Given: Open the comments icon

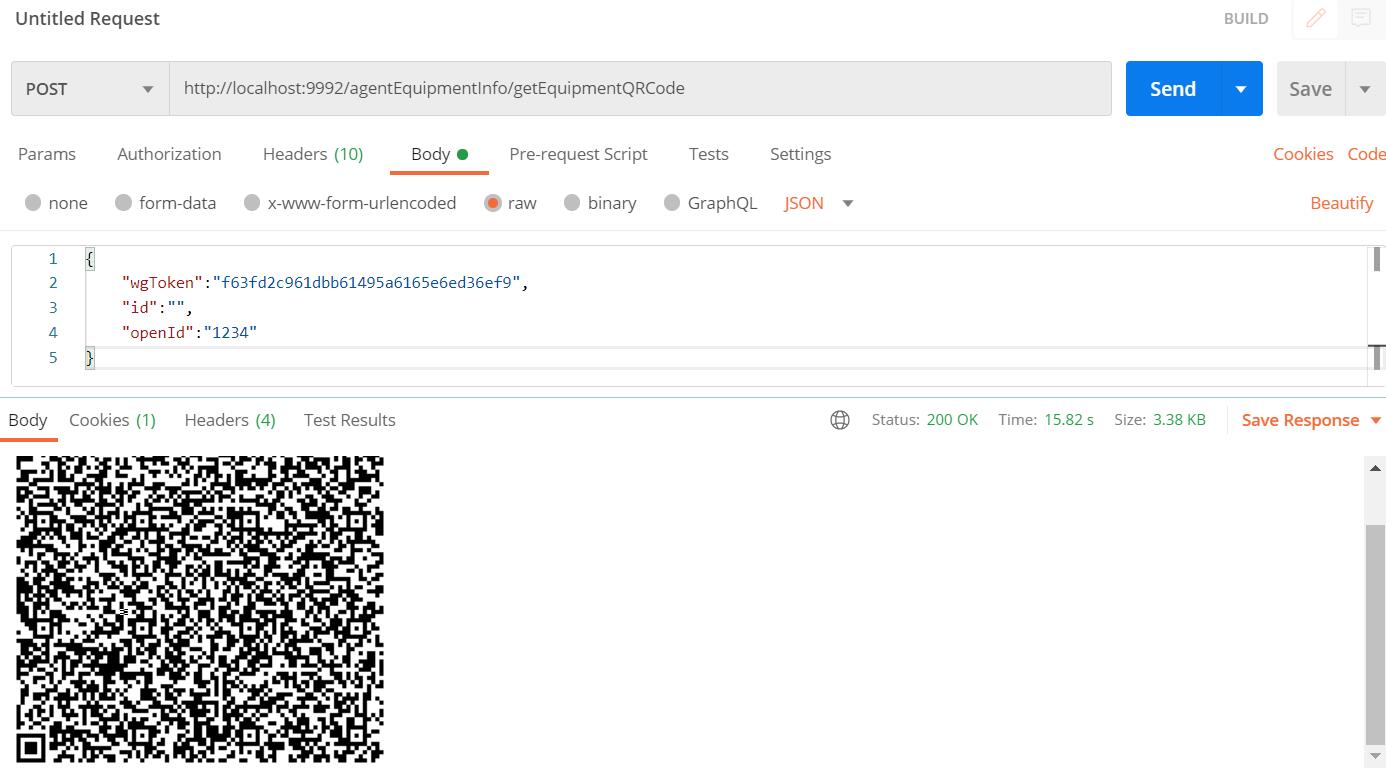Looking at the screenshot, I should (1360, 18).
